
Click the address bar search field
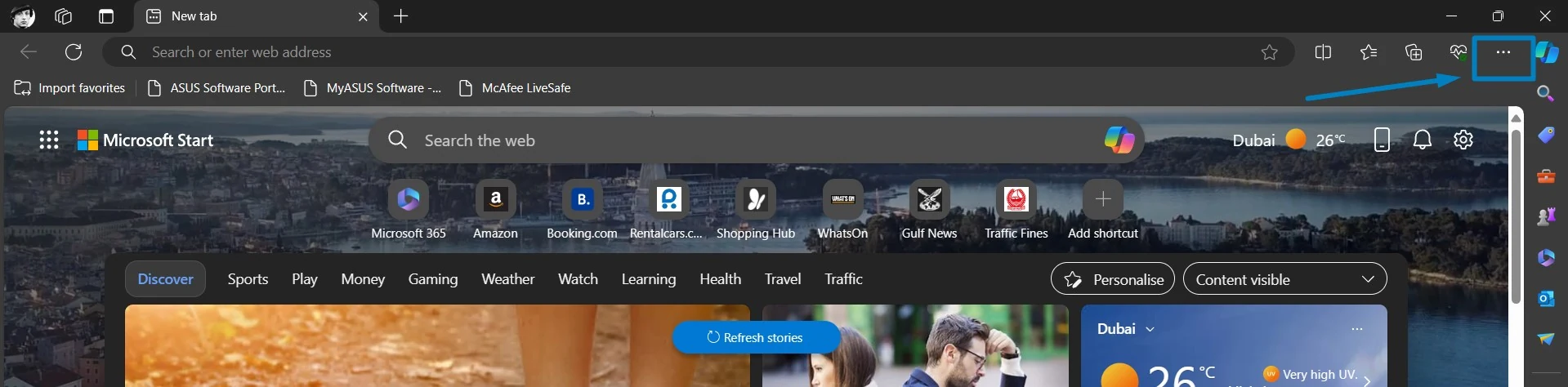coord(699,52)
